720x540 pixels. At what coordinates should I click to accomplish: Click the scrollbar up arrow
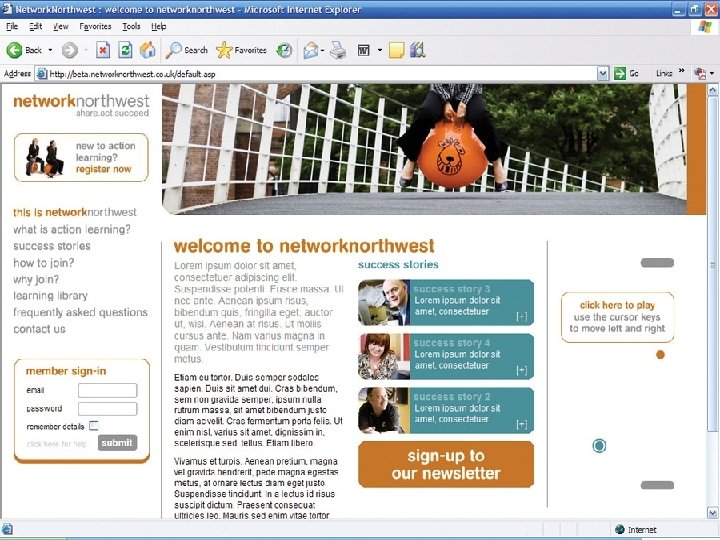(x=713, y=90)
